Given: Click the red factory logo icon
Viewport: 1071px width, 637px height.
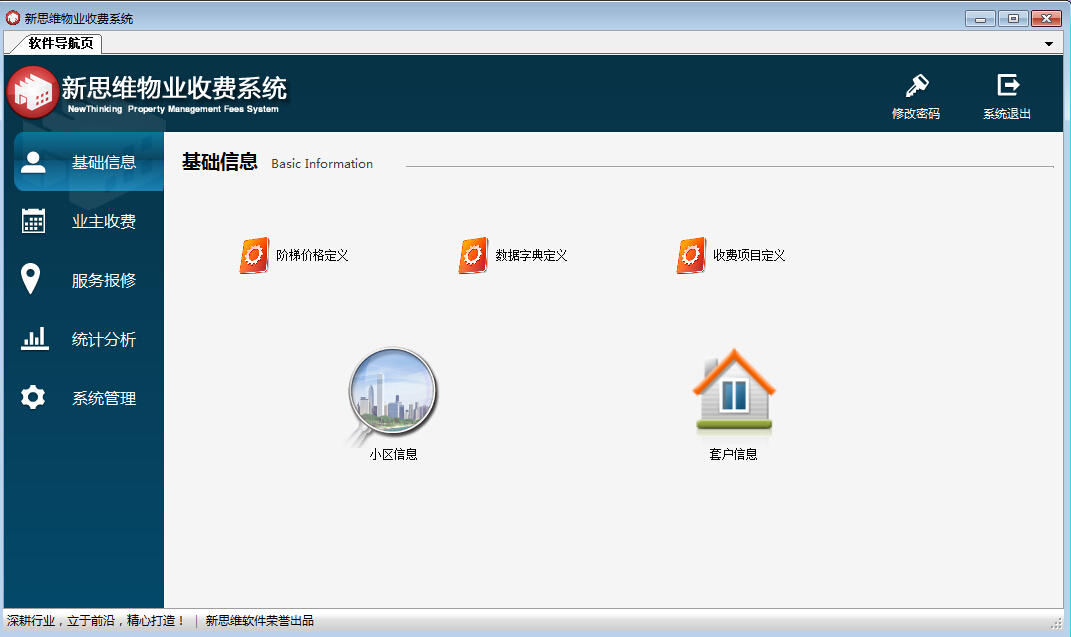Looking at the screenshot, I should click(32, 92).
